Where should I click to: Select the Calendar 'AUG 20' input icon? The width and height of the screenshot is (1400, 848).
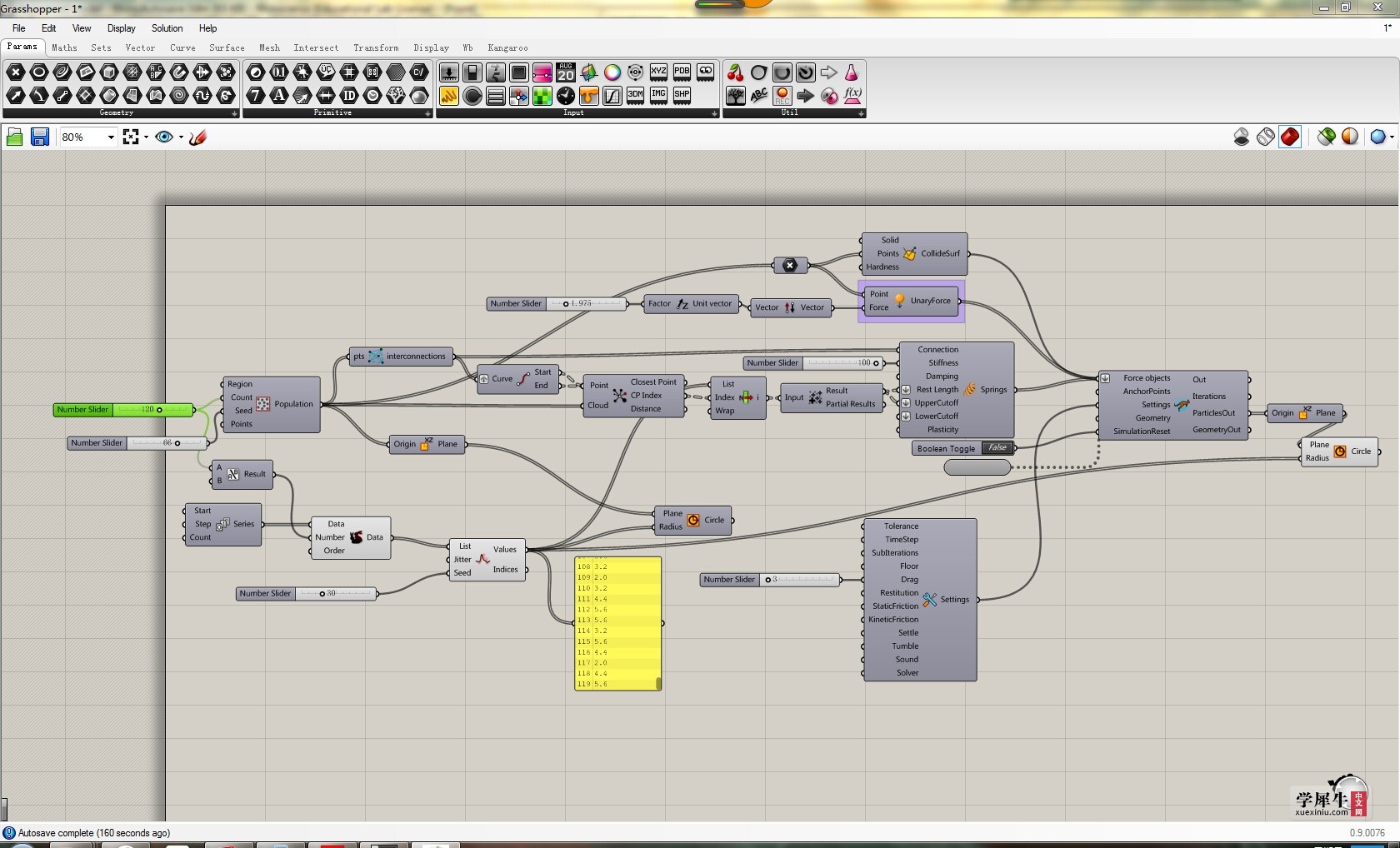566,72
